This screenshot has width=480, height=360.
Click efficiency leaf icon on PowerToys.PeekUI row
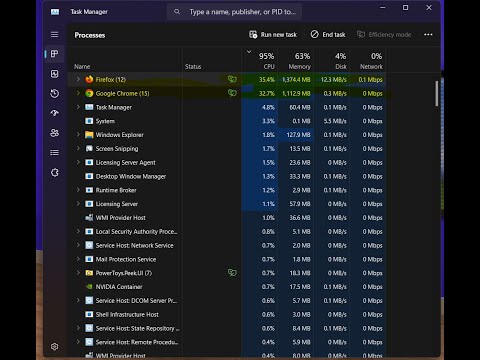pyautogui.click(x=232, y=273)
